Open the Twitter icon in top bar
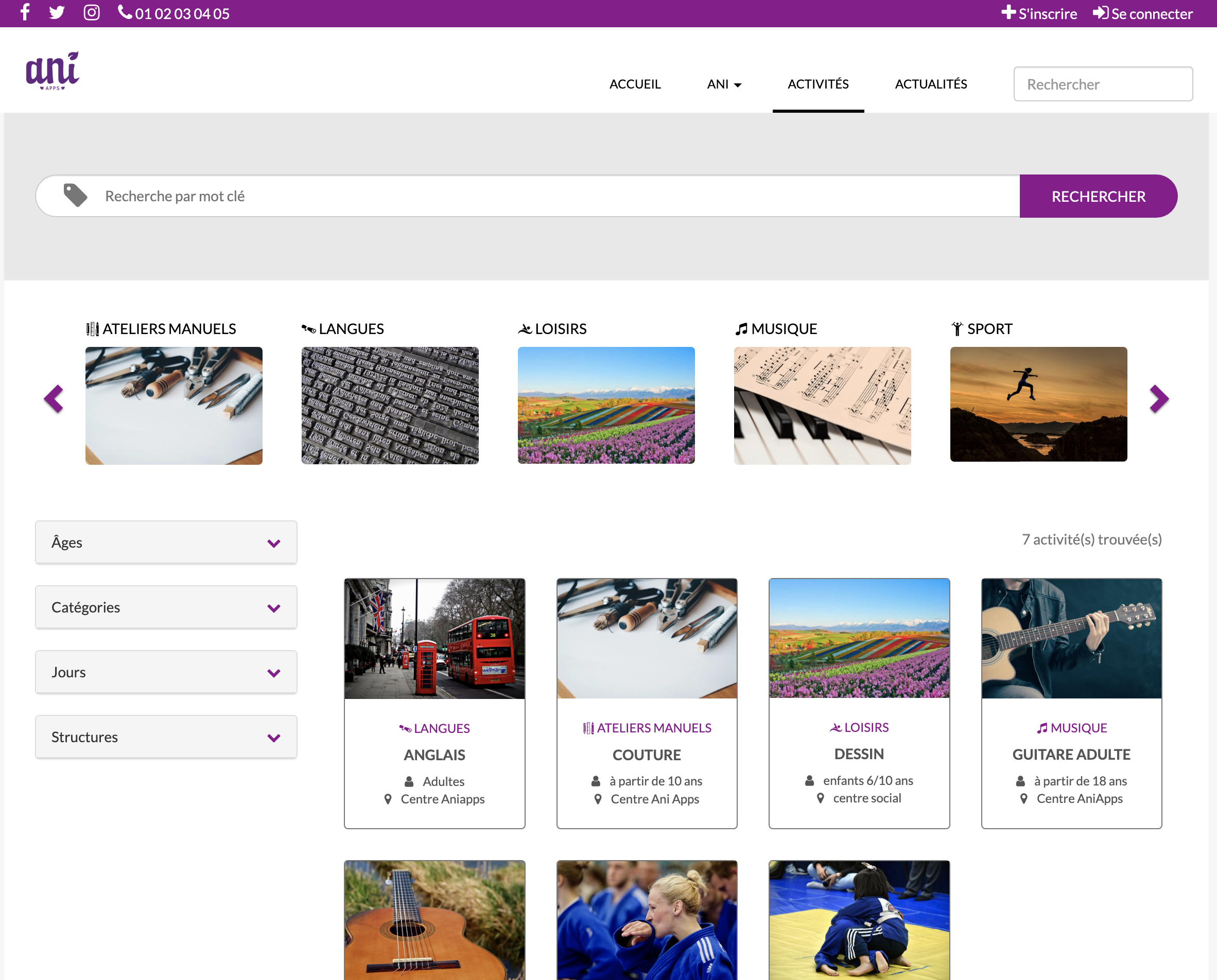 pyautogui.click(x=57, y=12)
